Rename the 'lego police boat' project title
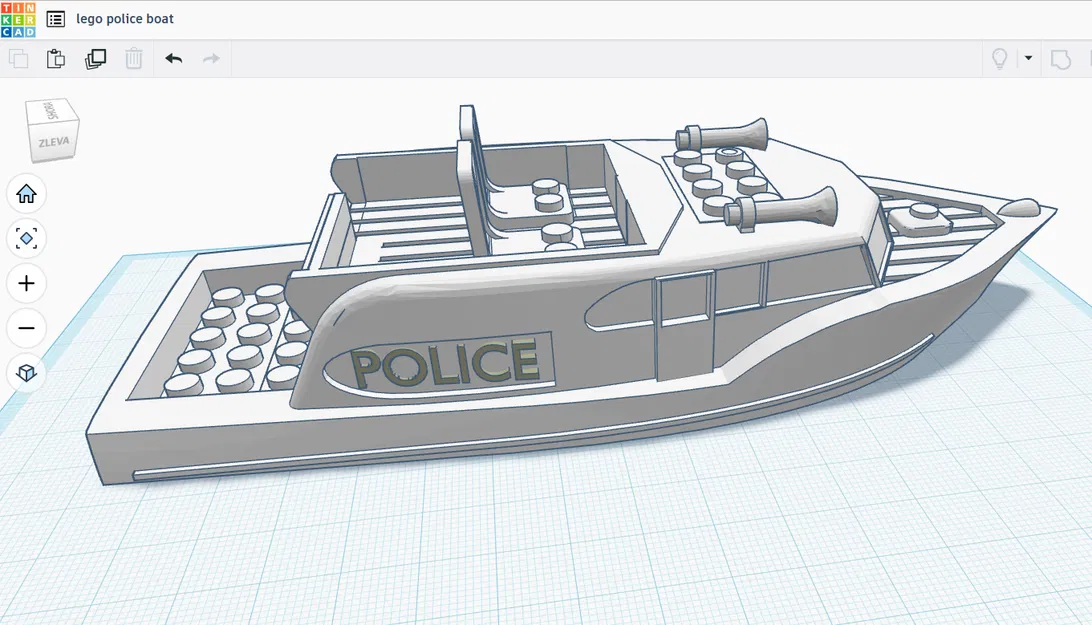The width and height of the screenshot is (1092, 625). pyautogui.click(x=125, y=19)
